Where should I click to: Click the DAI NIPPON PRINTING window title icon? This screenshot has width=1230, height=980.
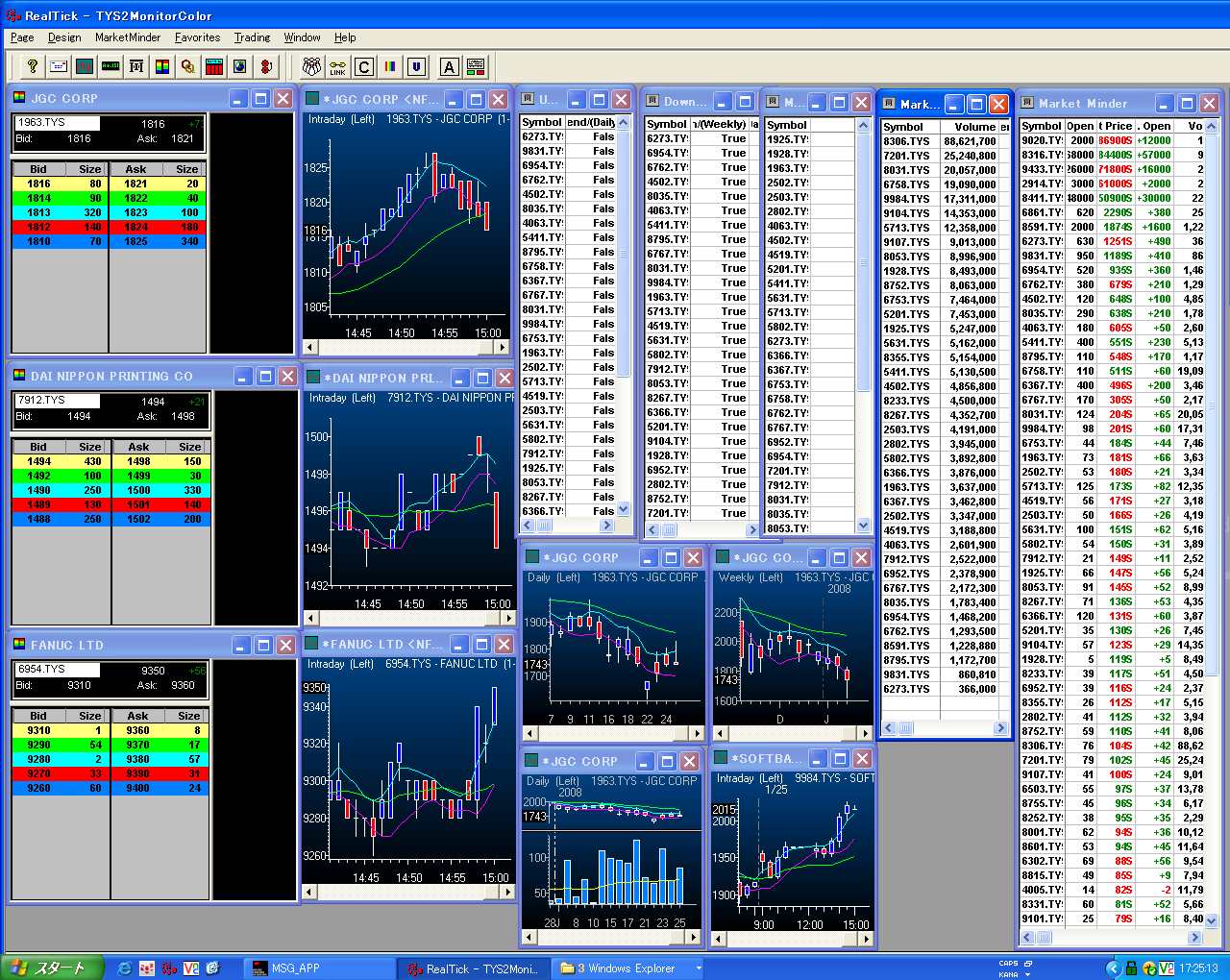[19, 376]
